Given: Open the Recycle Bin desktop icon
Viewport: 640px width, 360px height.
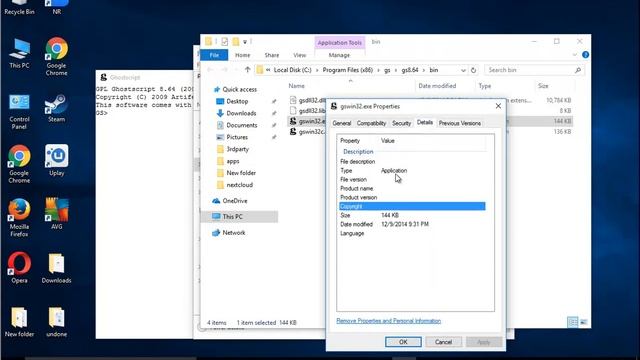Looking at the screenshot, I should tap(19, 7).
